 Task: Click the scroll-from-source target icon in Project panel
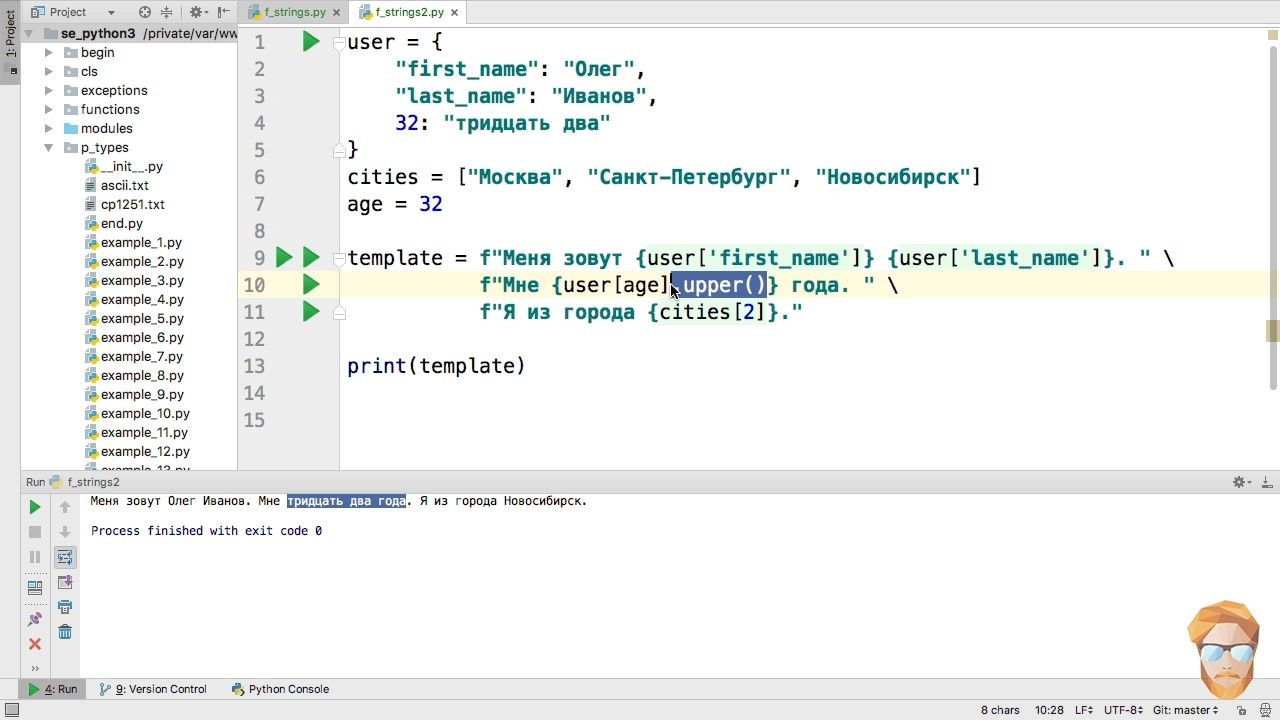(x=145, y=12)
